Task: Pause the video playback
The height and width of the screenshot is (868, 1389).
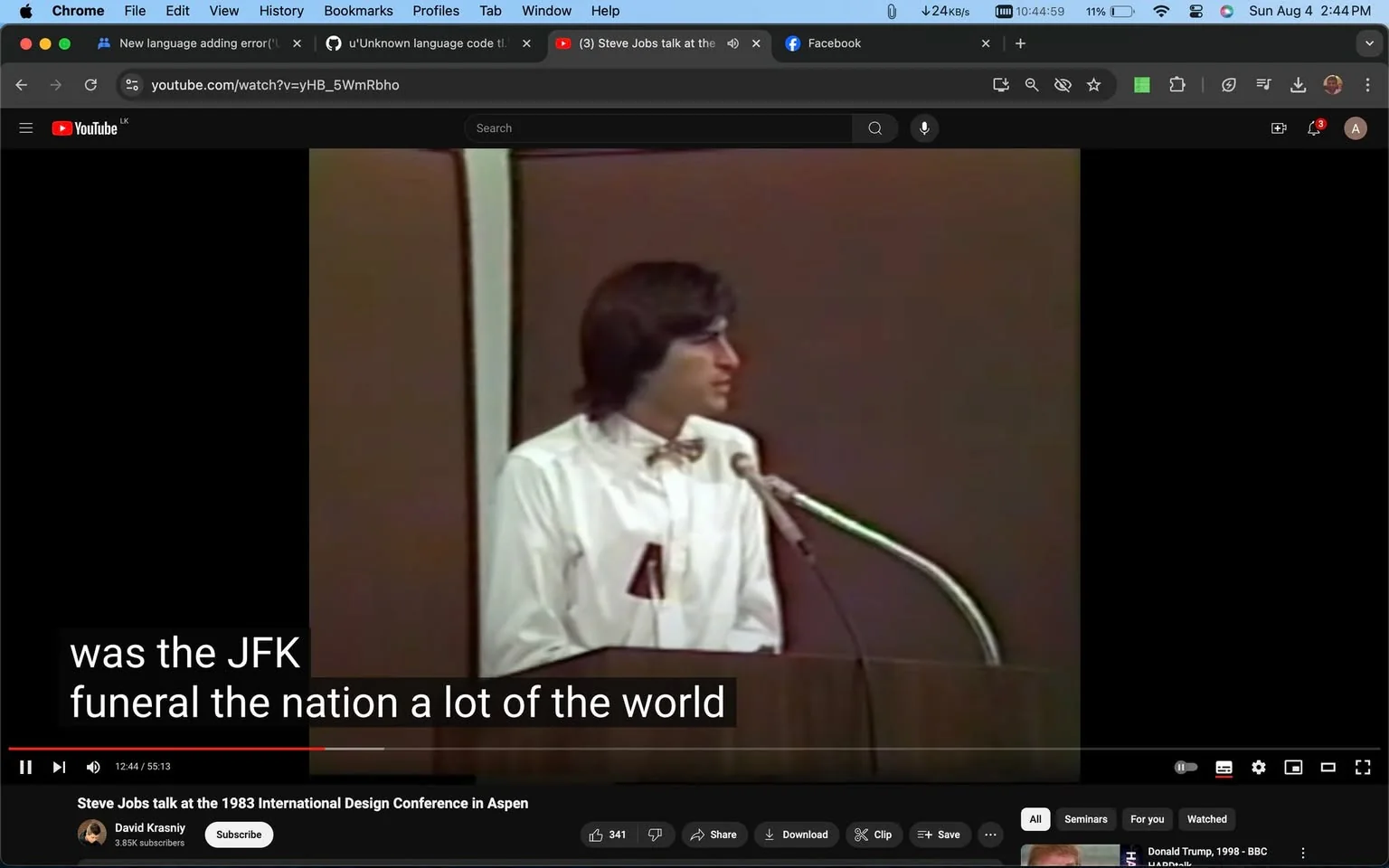Action: click(25, 767)
